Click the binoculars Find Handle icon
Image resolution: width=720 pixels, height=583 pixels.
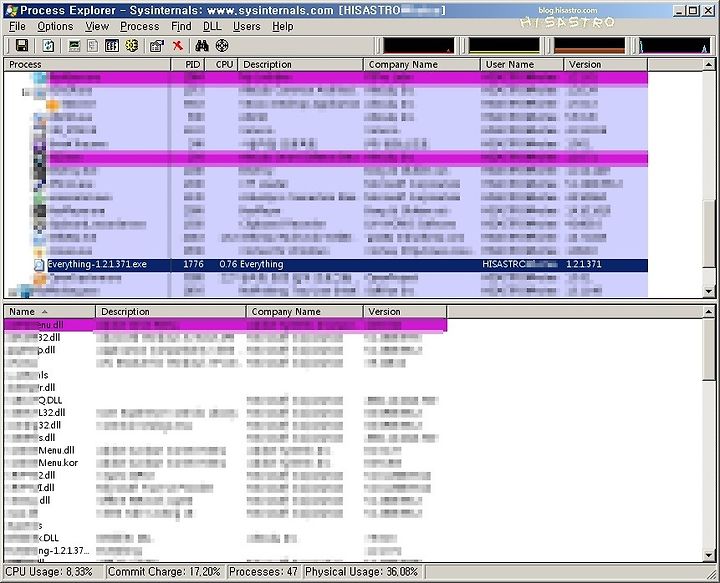[x=202, y=45]
